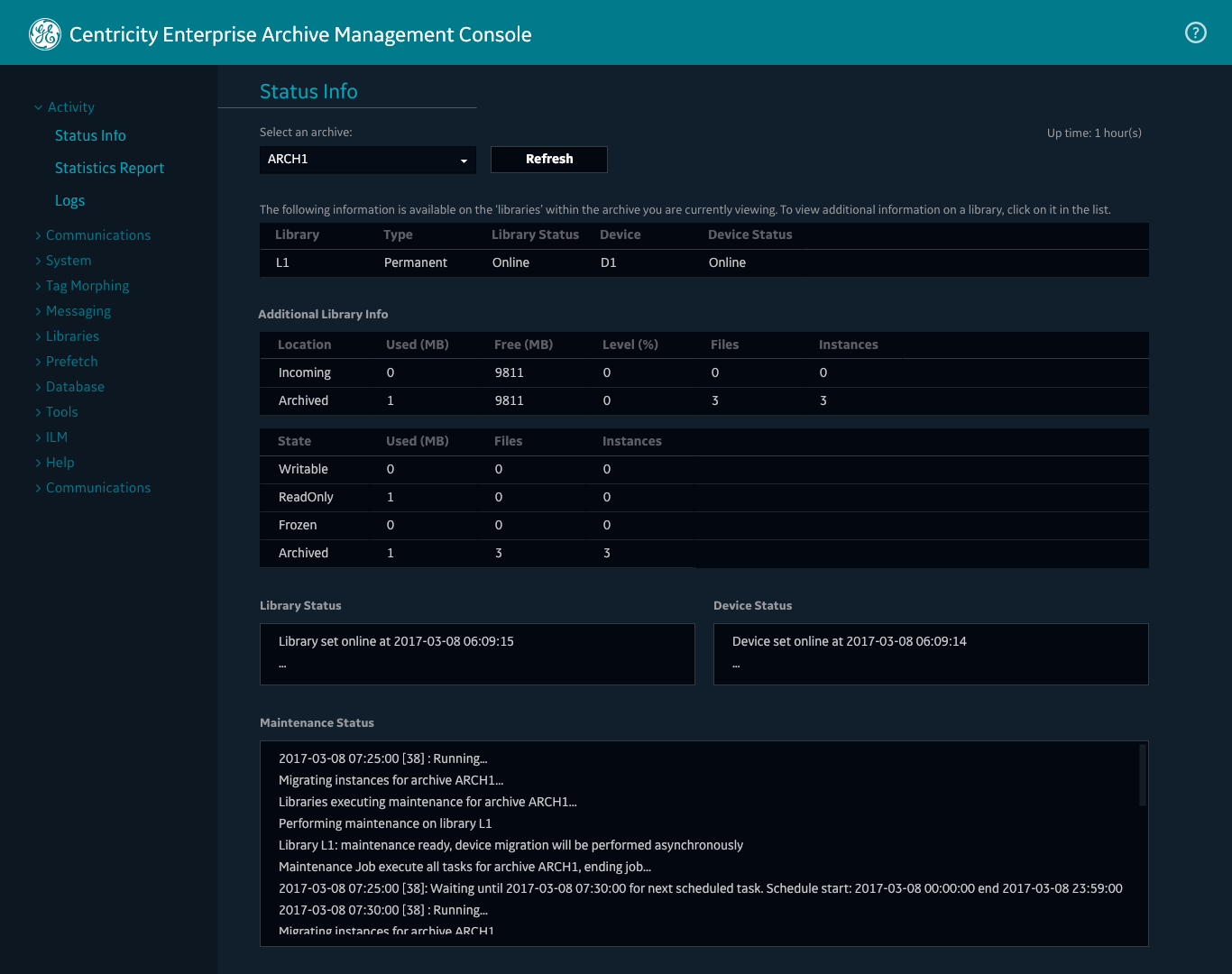Expand the Messaging section
Viewport: 1232px width, 974px height.
(73, 311)
